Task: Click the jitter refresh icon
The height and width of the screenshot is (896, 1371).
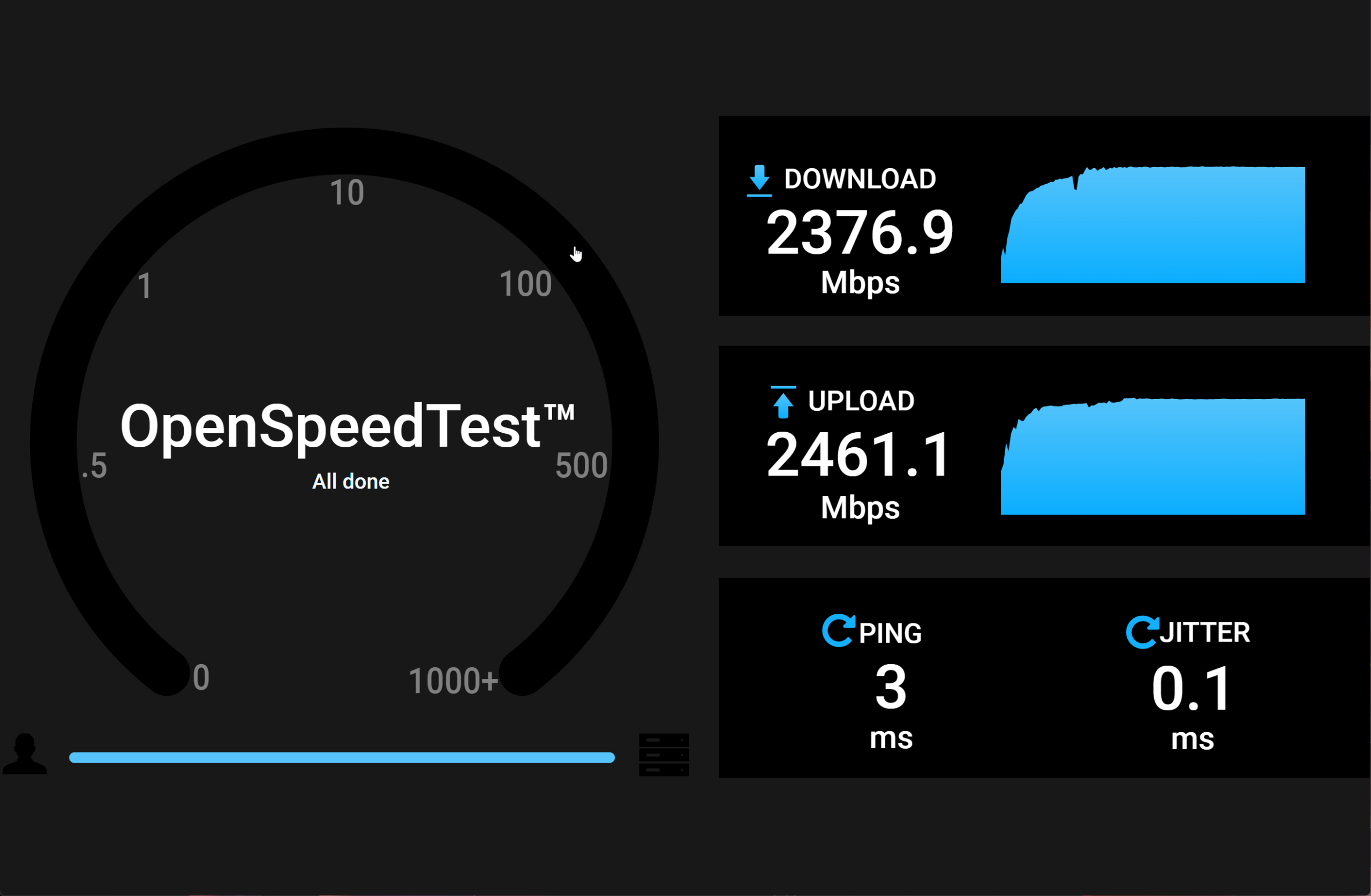Action: tap(1142, 632)
